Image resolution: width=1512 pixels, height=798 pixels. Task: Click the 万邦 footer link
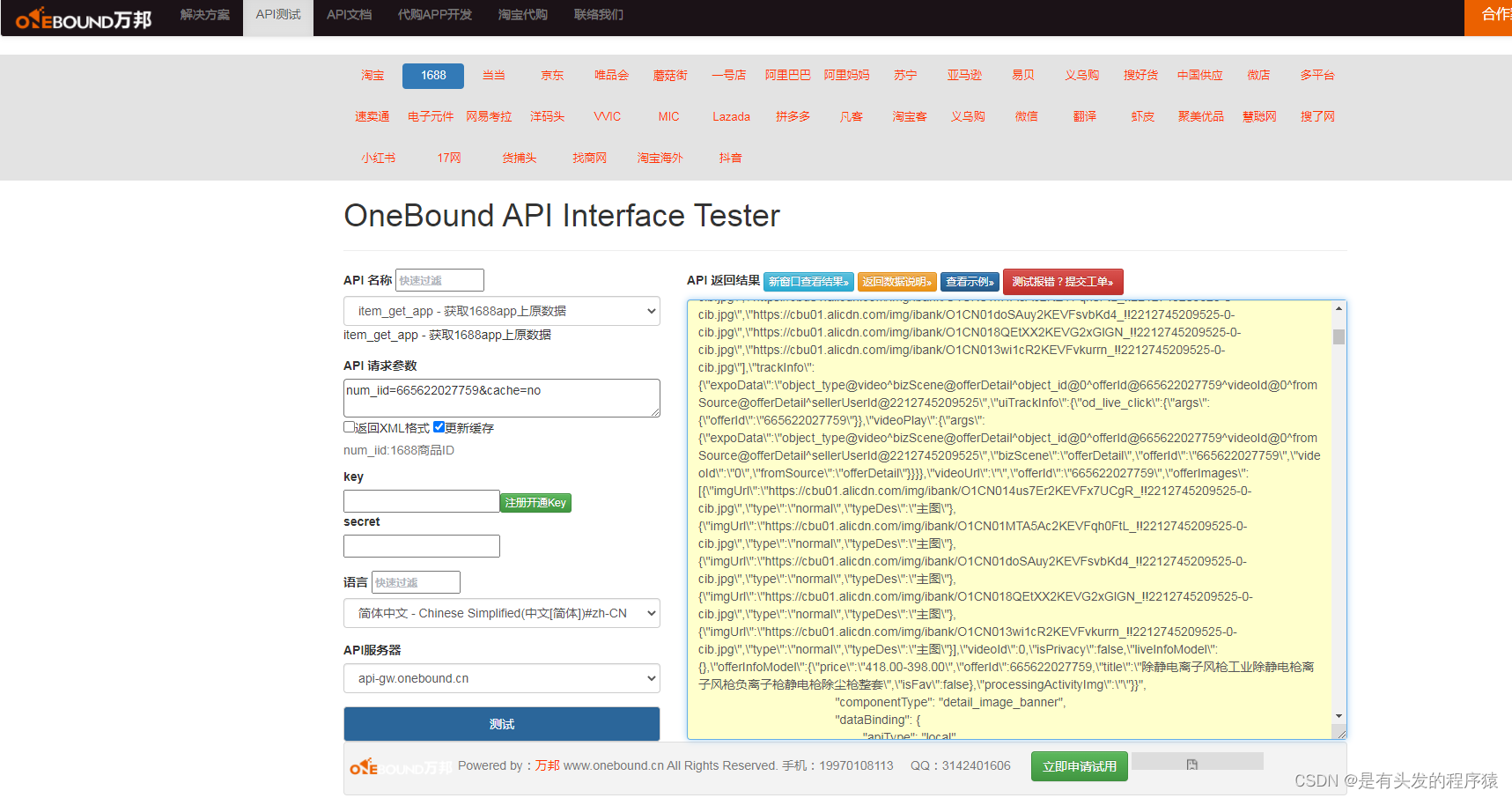pos(547,766)
